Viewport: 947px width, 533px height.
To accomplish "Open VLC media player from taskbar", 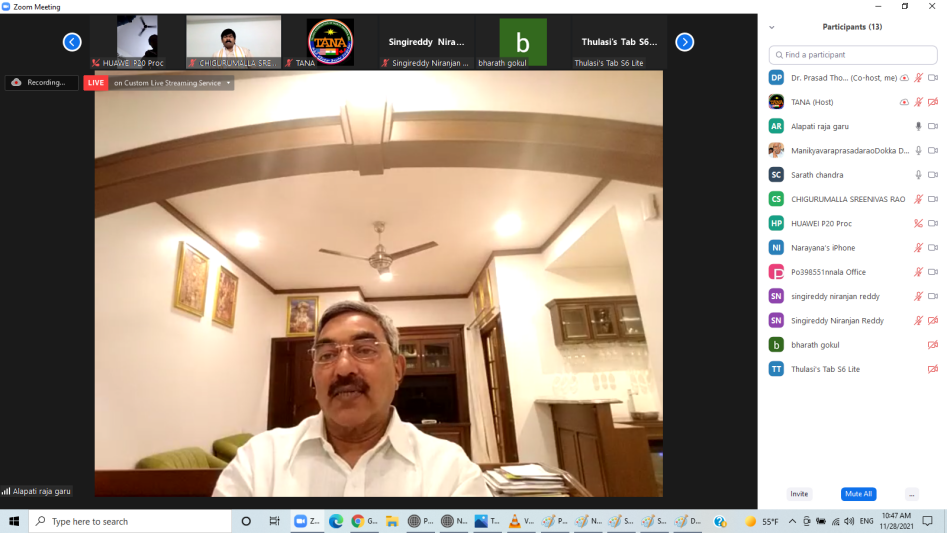I will tap(520, 521).
